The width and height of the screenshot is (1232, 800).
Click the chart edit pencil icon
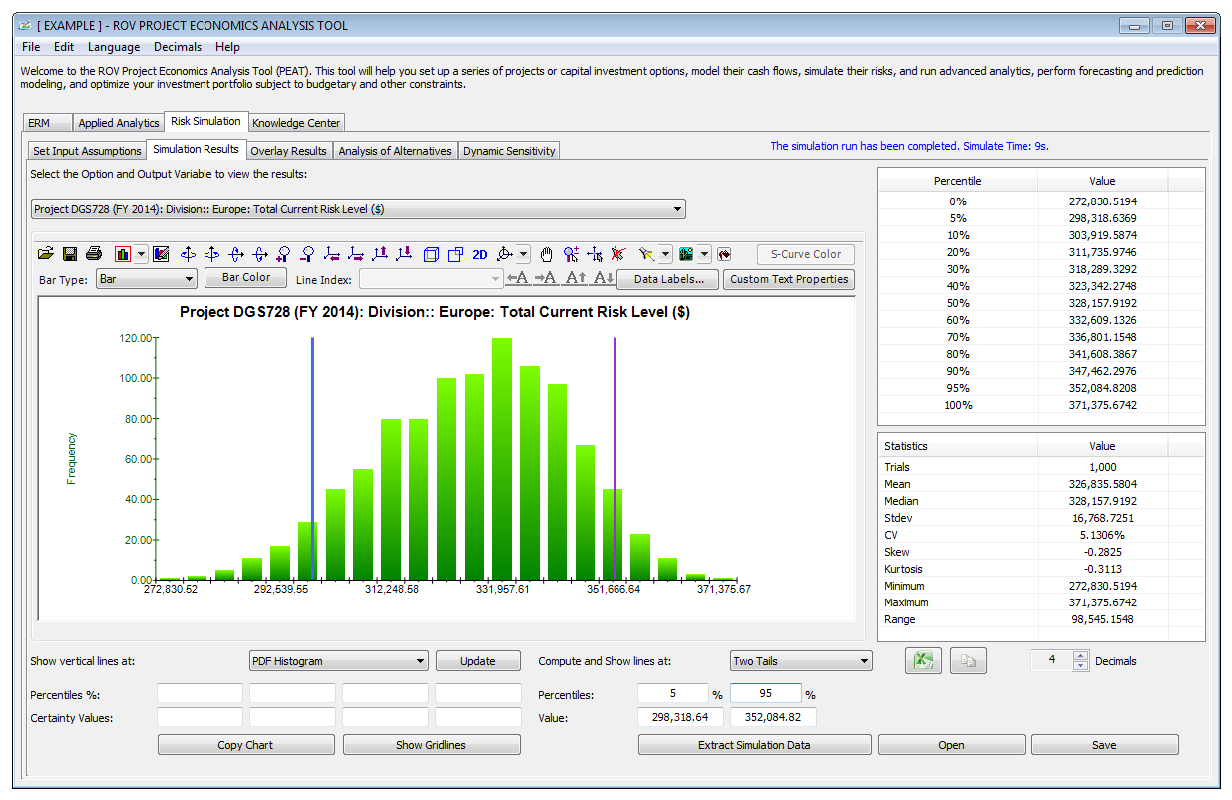click(162, 254)
